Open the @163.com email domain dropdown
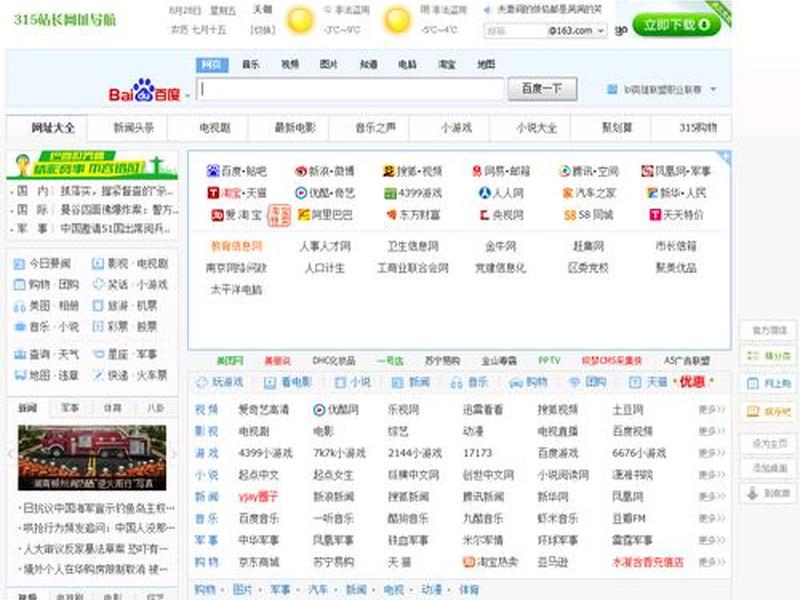The width and height of the screenshot is (800, 600). point(601,31)
